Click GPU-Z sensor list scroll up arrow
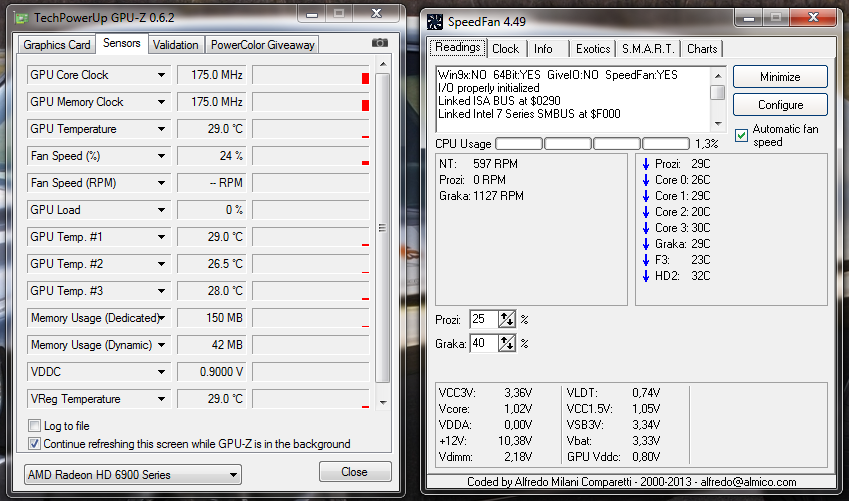 click(x=383, y=64)
